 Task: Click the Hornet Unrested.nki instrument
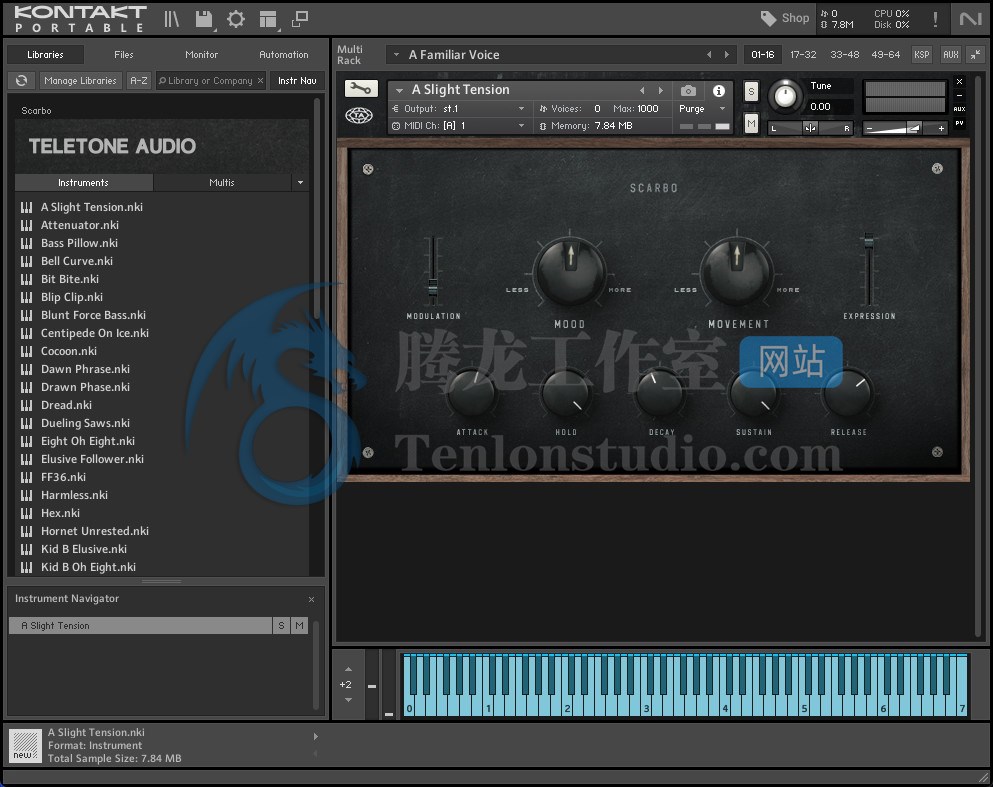[95, 531]
